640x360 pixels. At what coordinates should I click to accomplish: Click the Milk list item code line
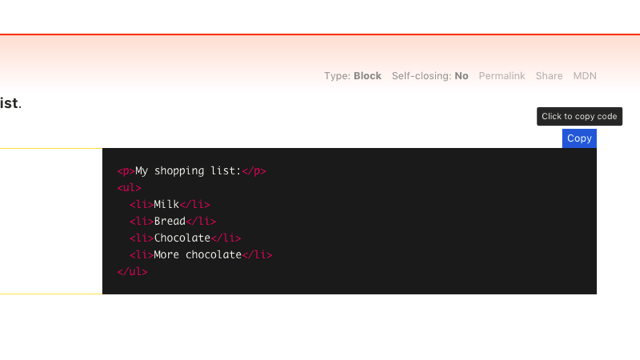[169, 204]
